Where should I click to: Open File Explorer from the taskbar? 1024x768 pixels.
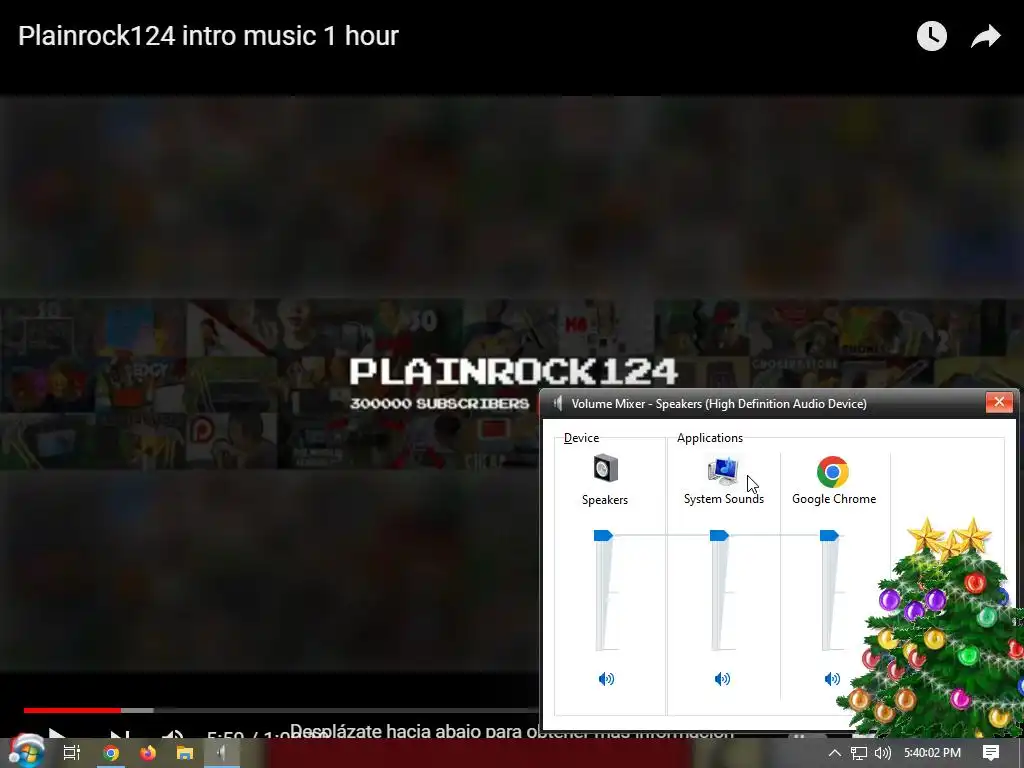(185, 753)
